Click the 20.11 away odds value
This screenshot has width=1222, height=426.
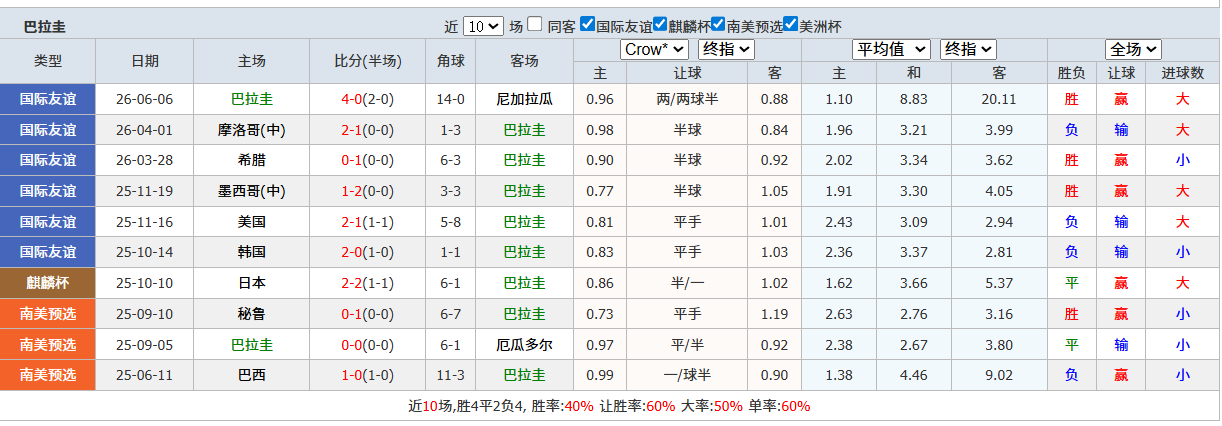click(x=999, y=99)
